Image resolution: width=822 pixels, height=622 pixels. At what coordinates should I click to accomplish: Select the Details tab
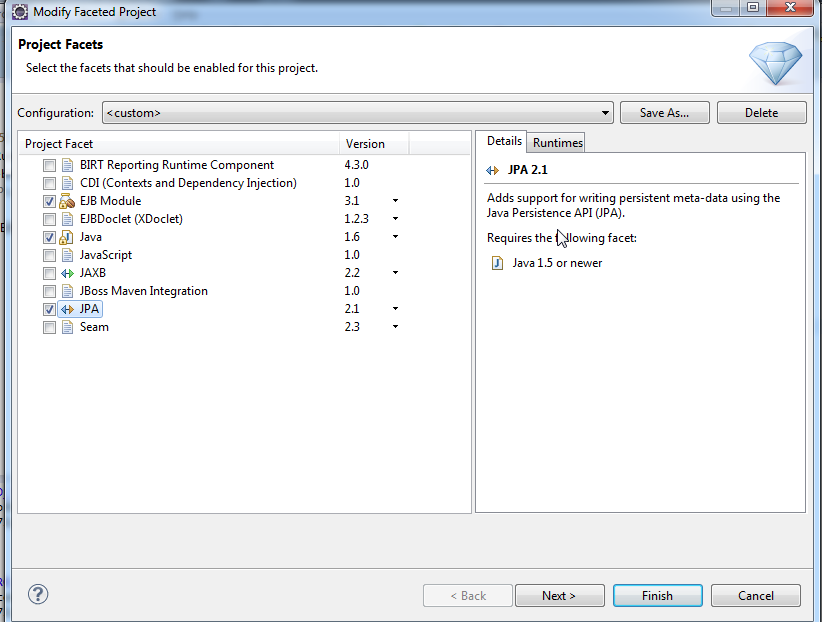[x=504, y=142]
